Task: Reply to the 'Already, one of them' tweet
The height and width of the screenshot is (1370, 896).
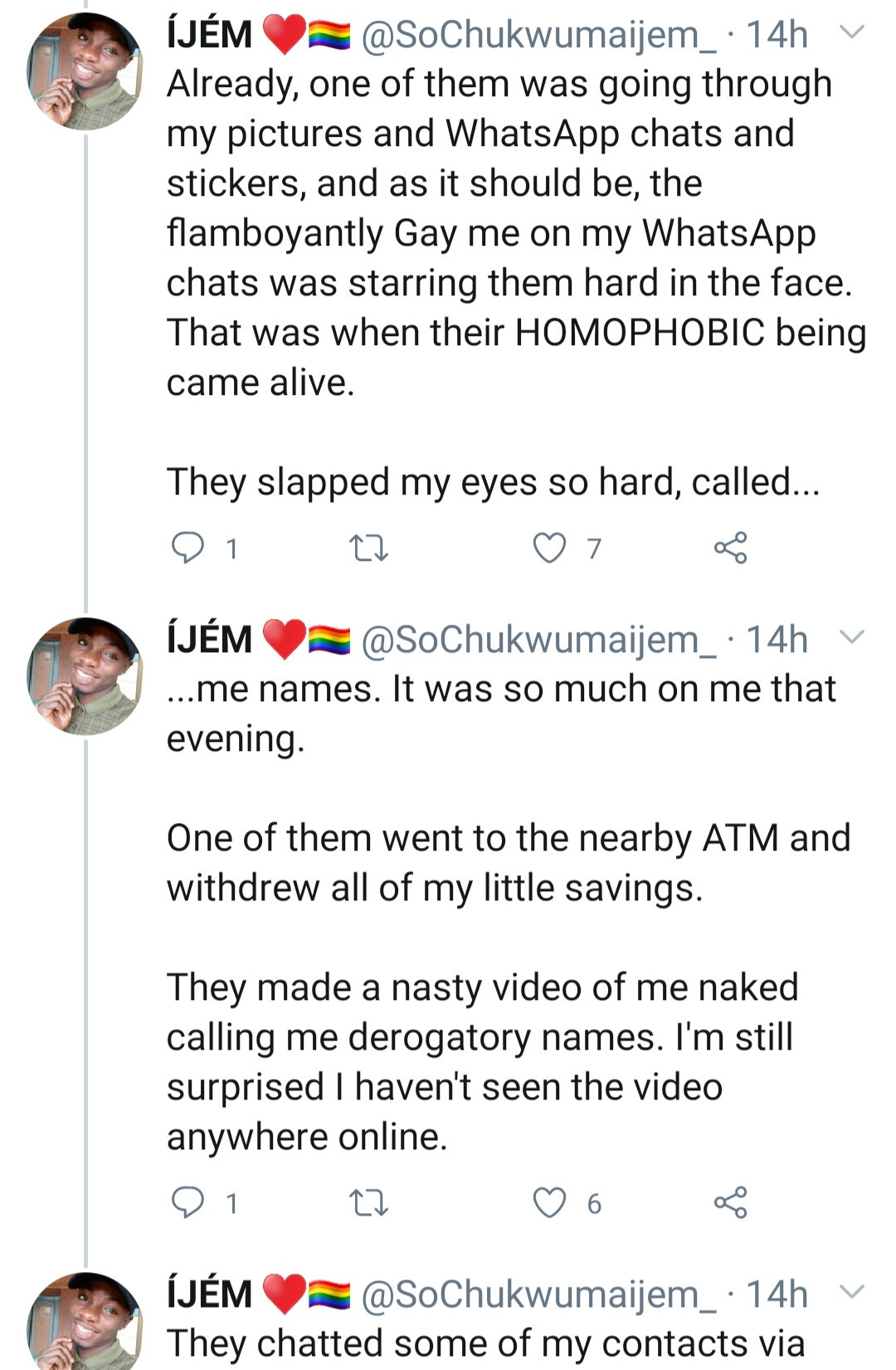Action: pos(187,548)
